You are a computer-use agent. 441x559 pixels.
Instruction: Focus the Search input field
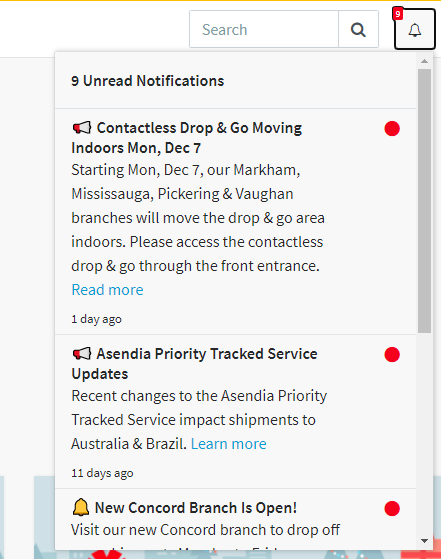click(x=264, y=29)
